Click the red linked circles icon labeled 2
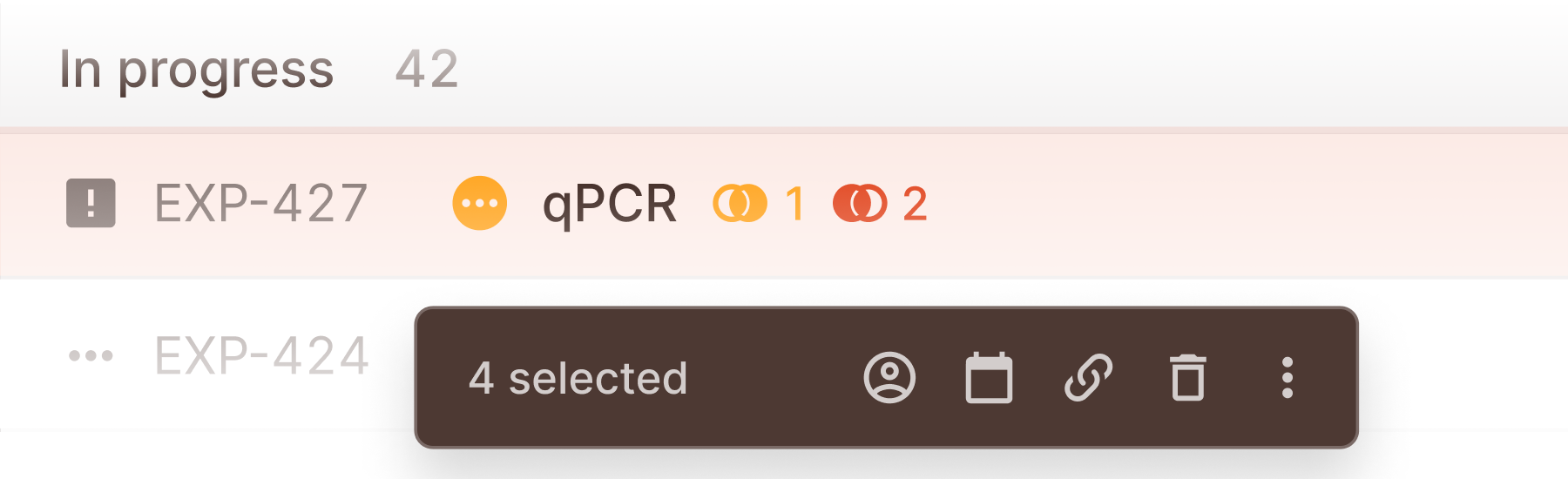1568x479 pixels. pyautogui.click(x=860, y=204)
